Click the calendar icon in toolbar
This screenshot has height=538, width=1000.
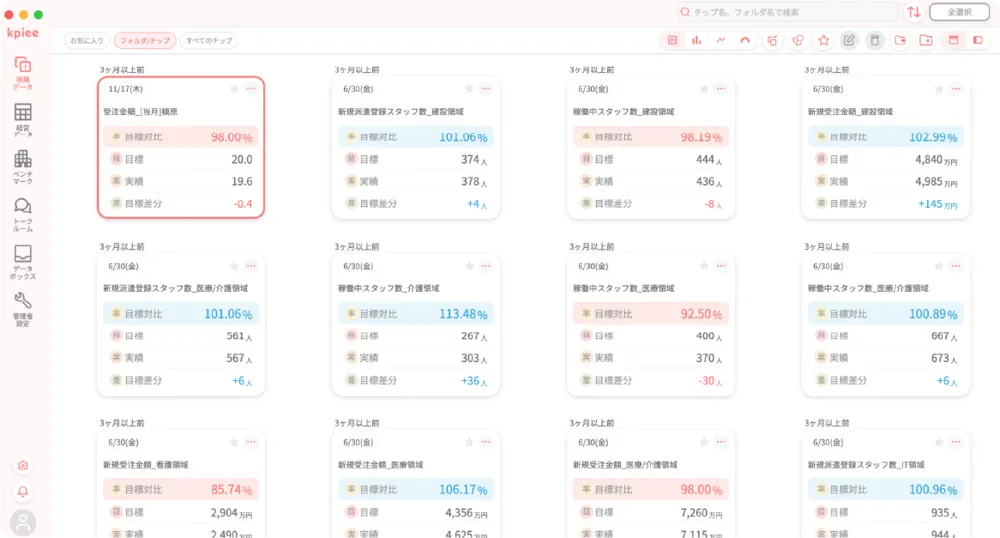(x=953, y=40)
